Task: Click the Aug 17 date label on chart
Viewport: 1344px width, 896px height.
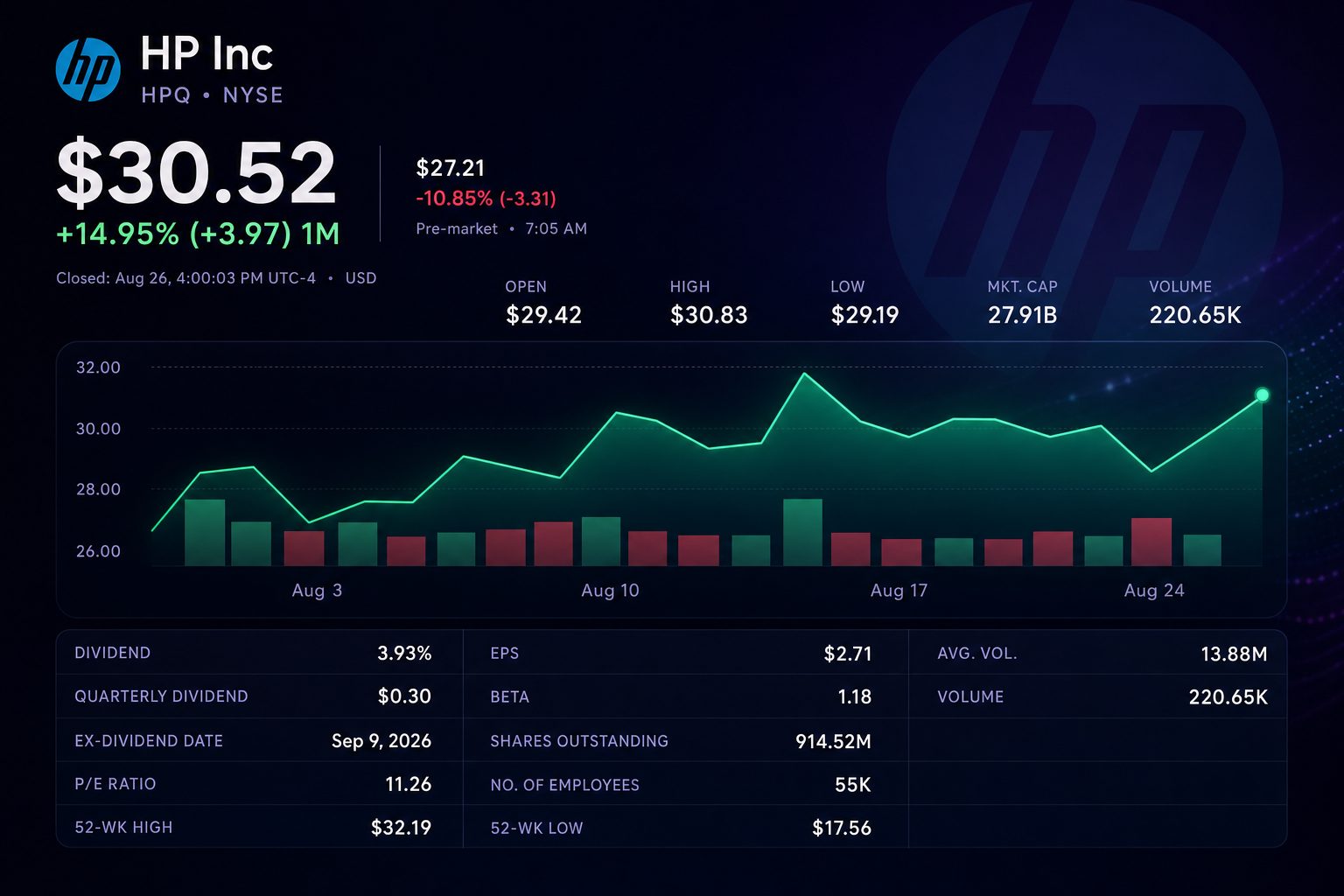Action: coord(899,591)
